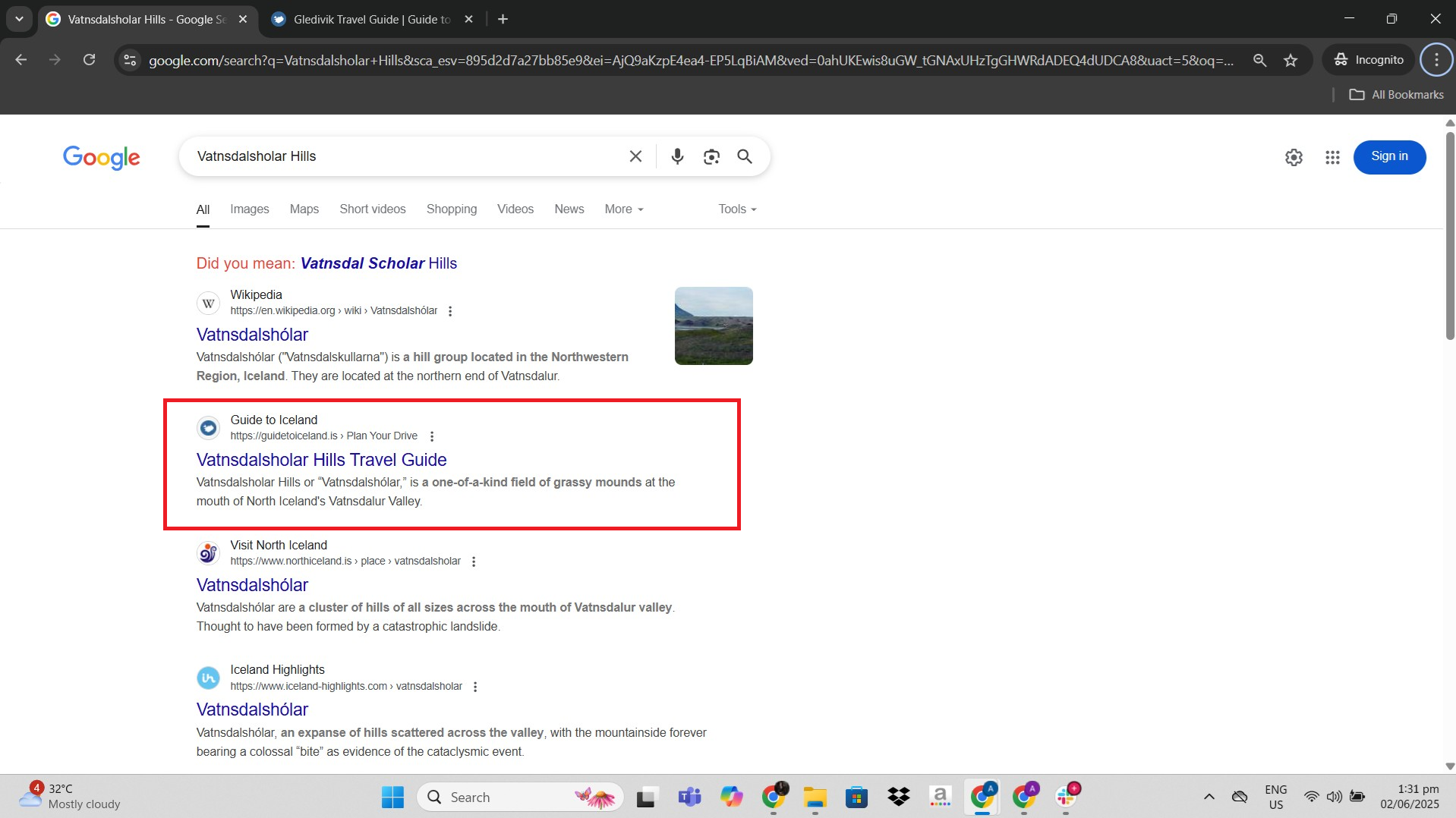
Task: Close the Vatnsdalsholar Hills Google tab
Action: tap(243, 19)
